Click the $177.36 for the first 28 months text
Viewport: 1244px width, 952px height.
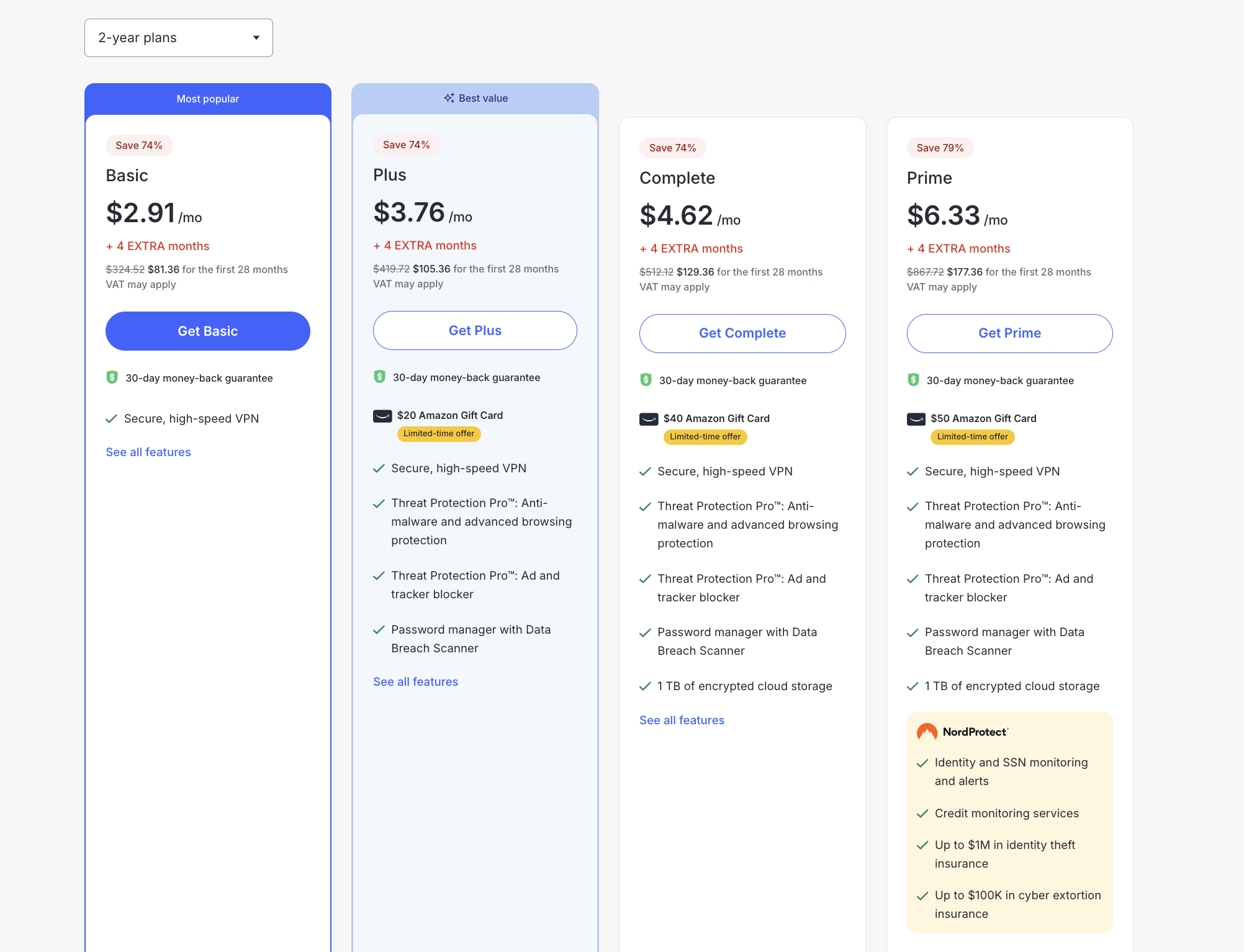[1019, 272]
